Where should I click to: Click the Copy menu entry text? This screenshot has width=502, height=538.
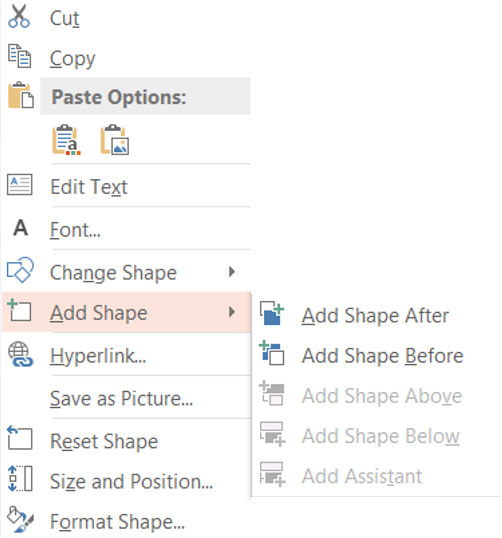72,59
